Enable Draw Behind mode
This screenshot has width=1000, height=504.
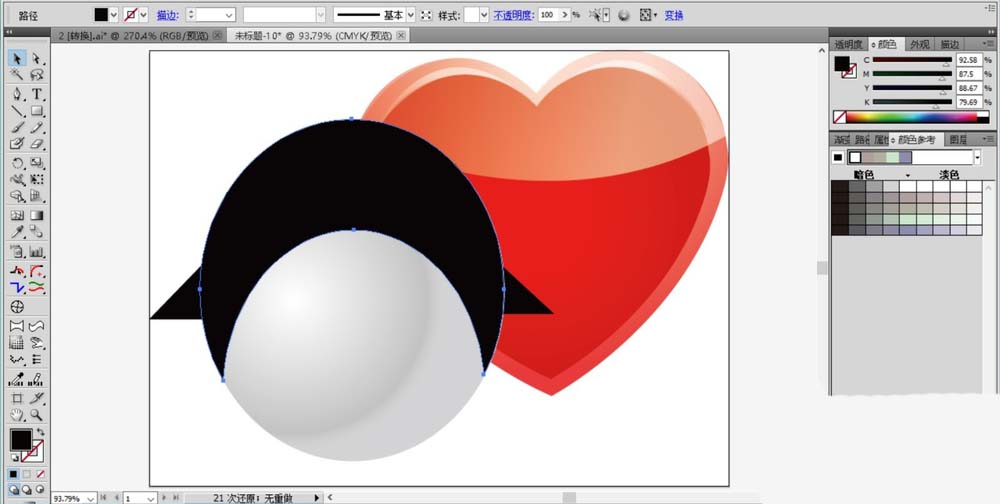(27, 490)
